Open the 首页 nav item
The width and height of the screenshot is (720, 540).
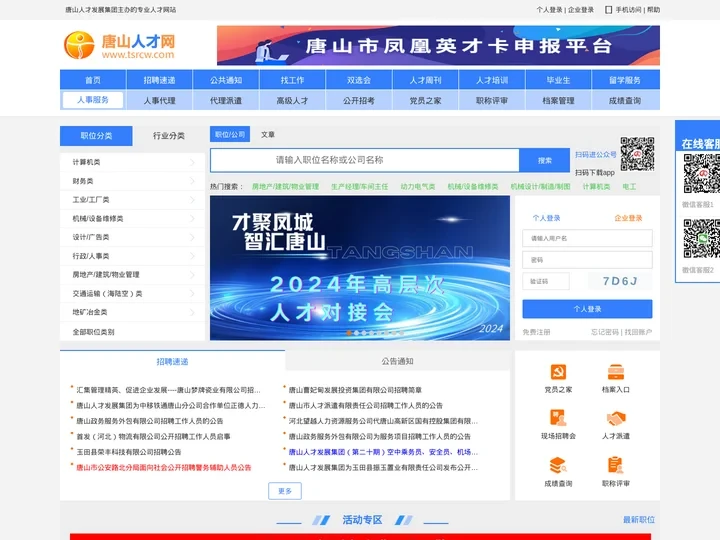(x=93, y=80)
